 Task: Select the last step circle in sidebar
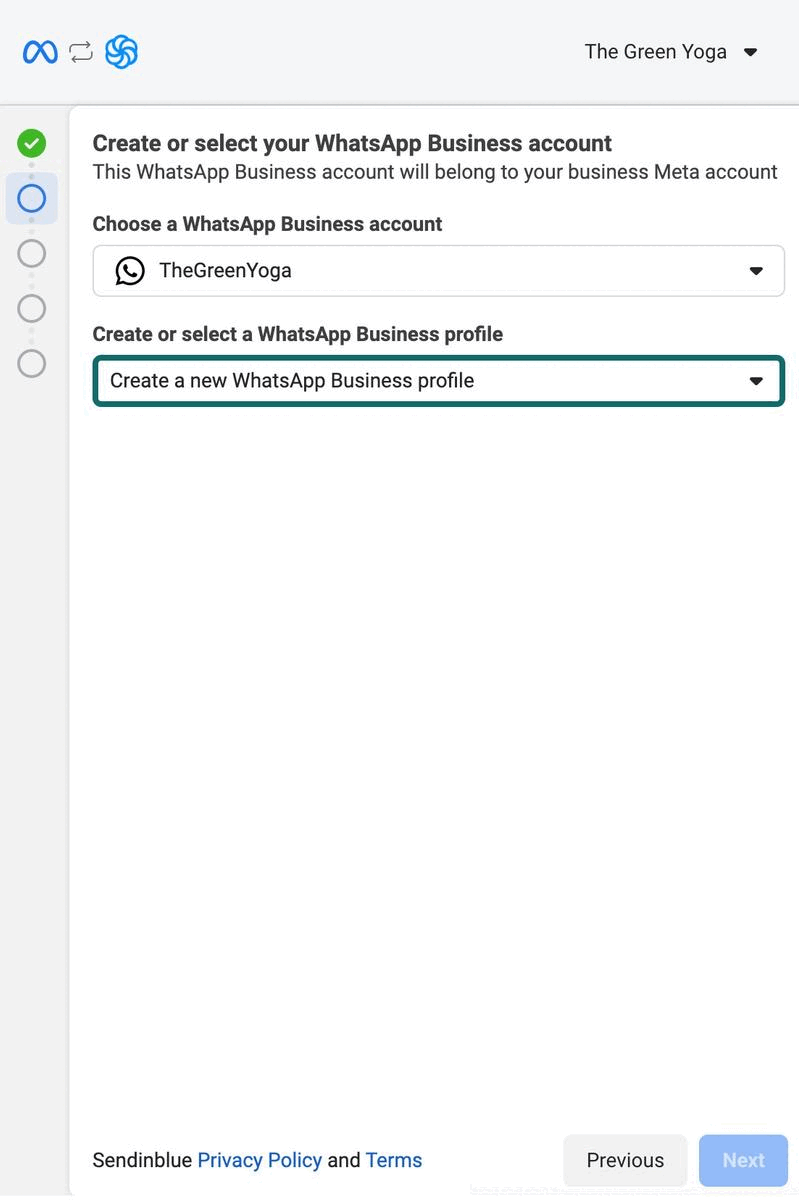pyautogui.click(x=32, y=363)
